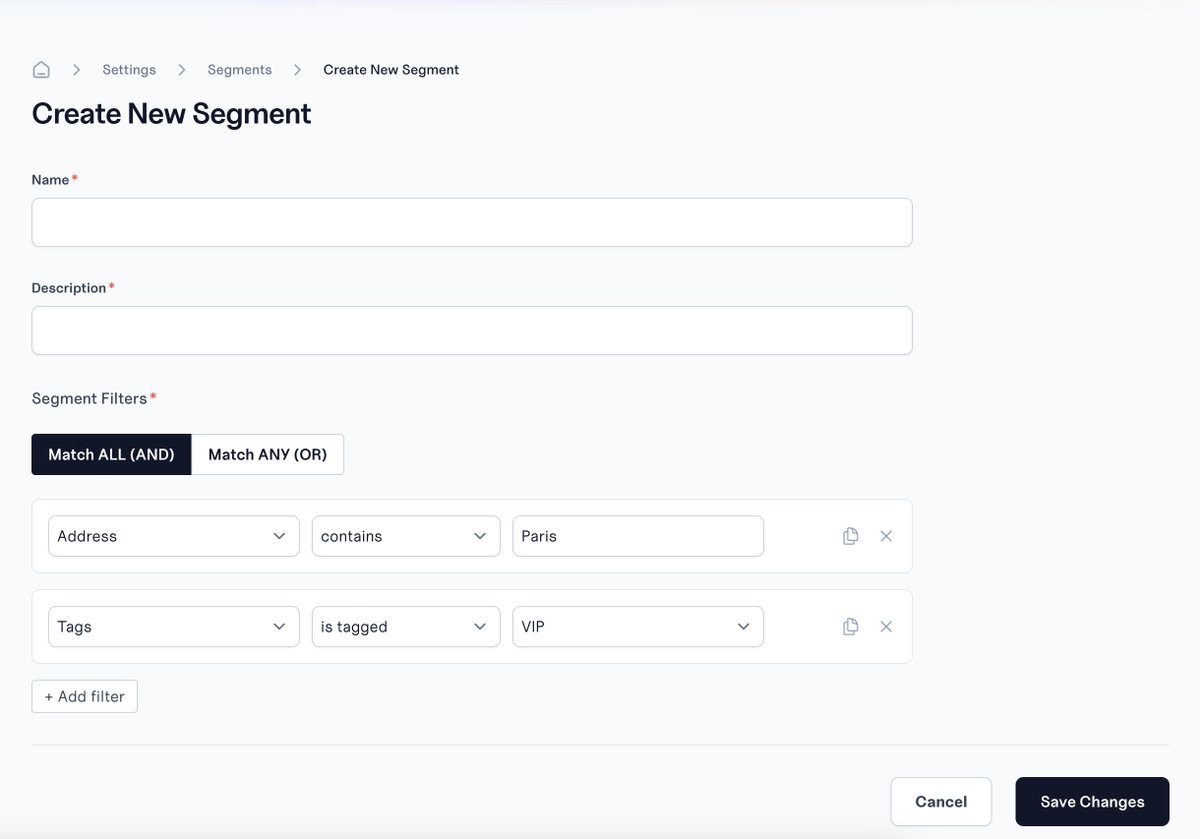Open the Tags field selector dropdown
Viewport: 1200px width, 839px height.
[173, 626]
